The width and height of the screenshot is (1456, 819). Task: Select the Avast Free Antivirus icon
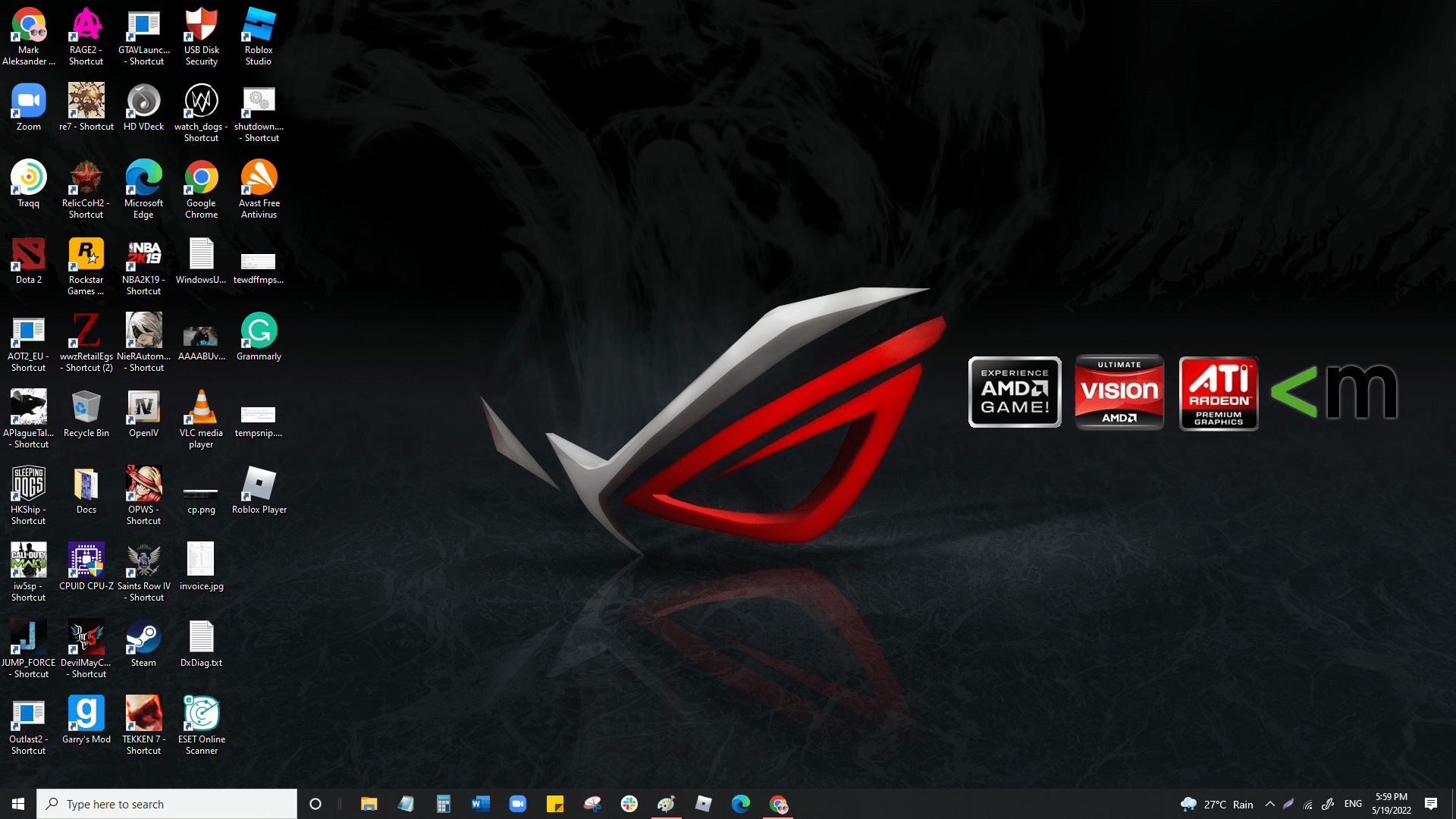point(259,190)
